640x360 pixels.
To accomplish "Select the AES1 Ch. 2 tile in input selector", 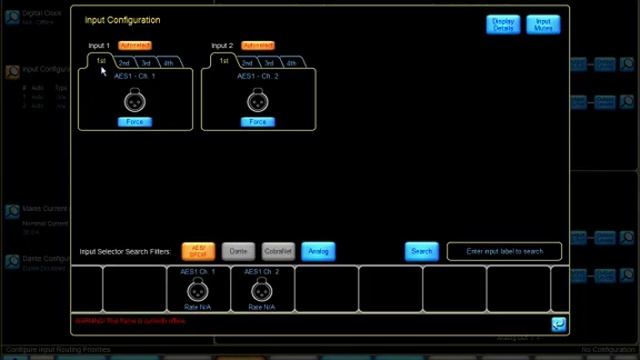I will click(262, 289).
